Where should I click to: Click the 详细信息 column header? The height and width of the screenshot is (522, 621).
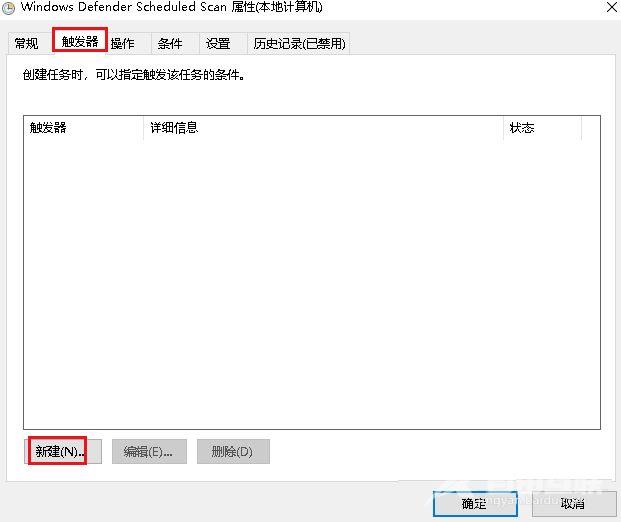323,128
